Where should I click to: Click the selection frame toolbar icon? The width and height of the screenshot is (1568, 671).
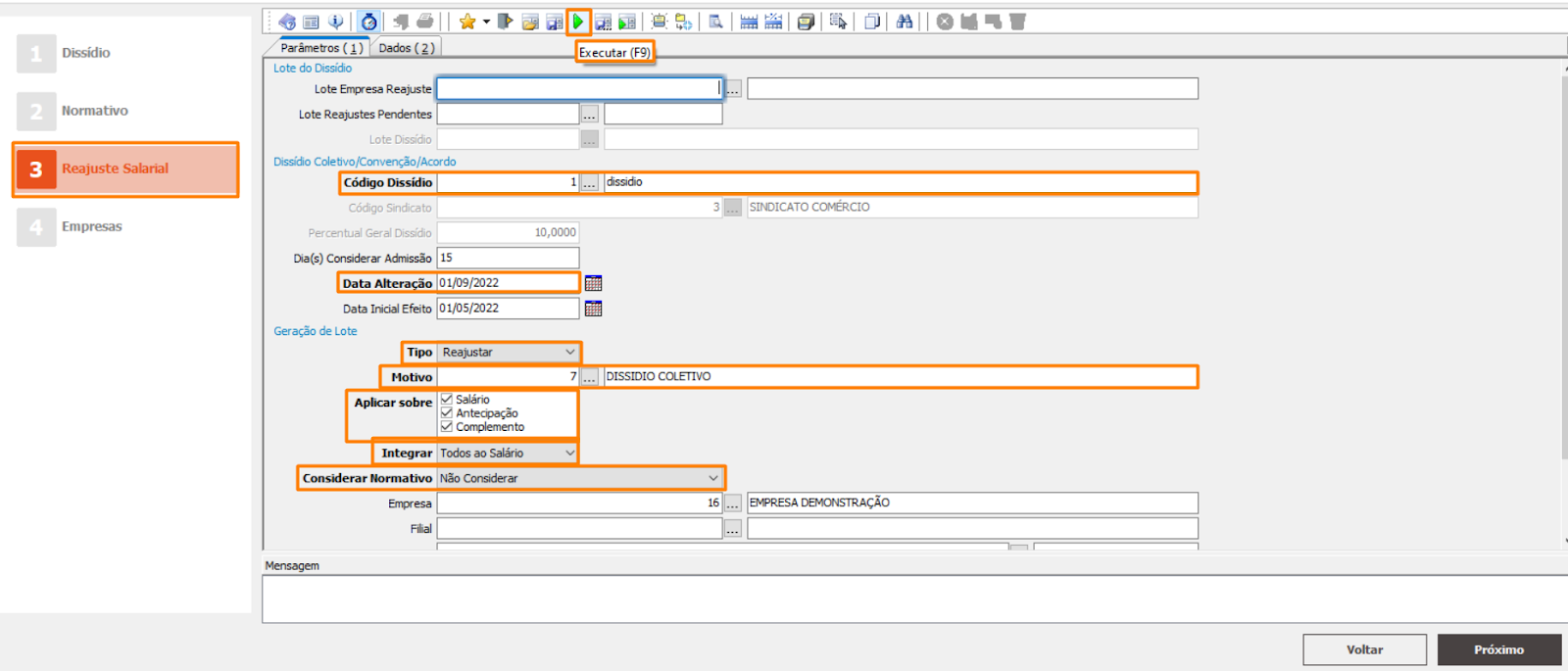point(660,22)
